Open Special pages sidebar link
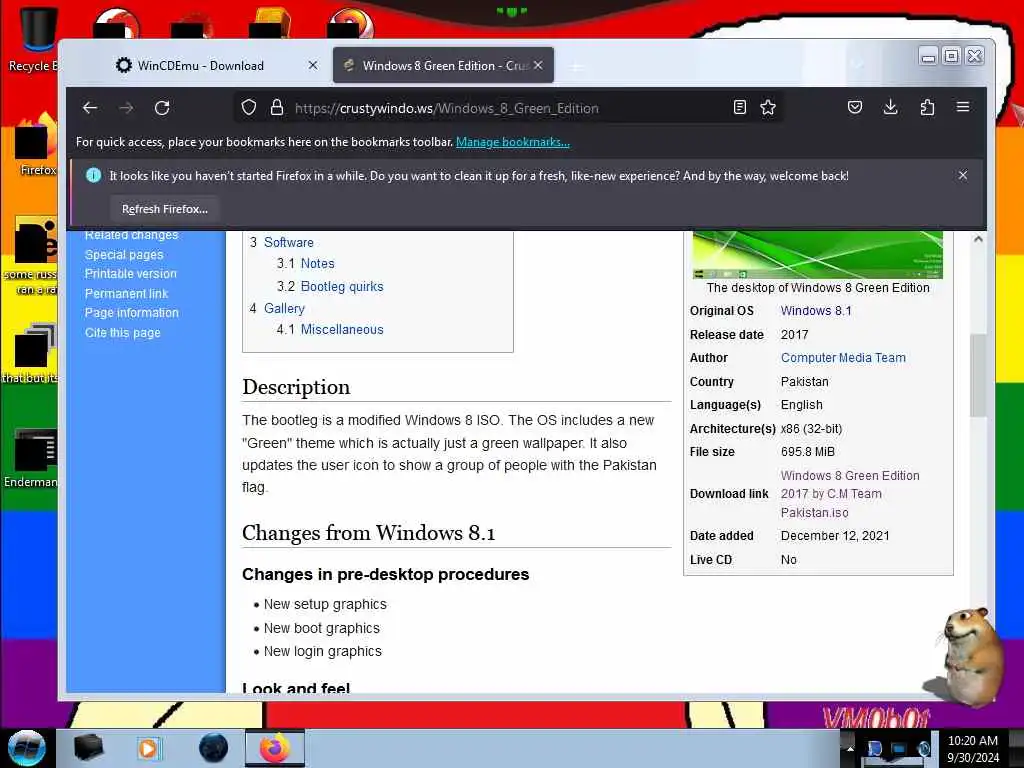The height and width of the screenshot is (768, 1024). [124, 255]
